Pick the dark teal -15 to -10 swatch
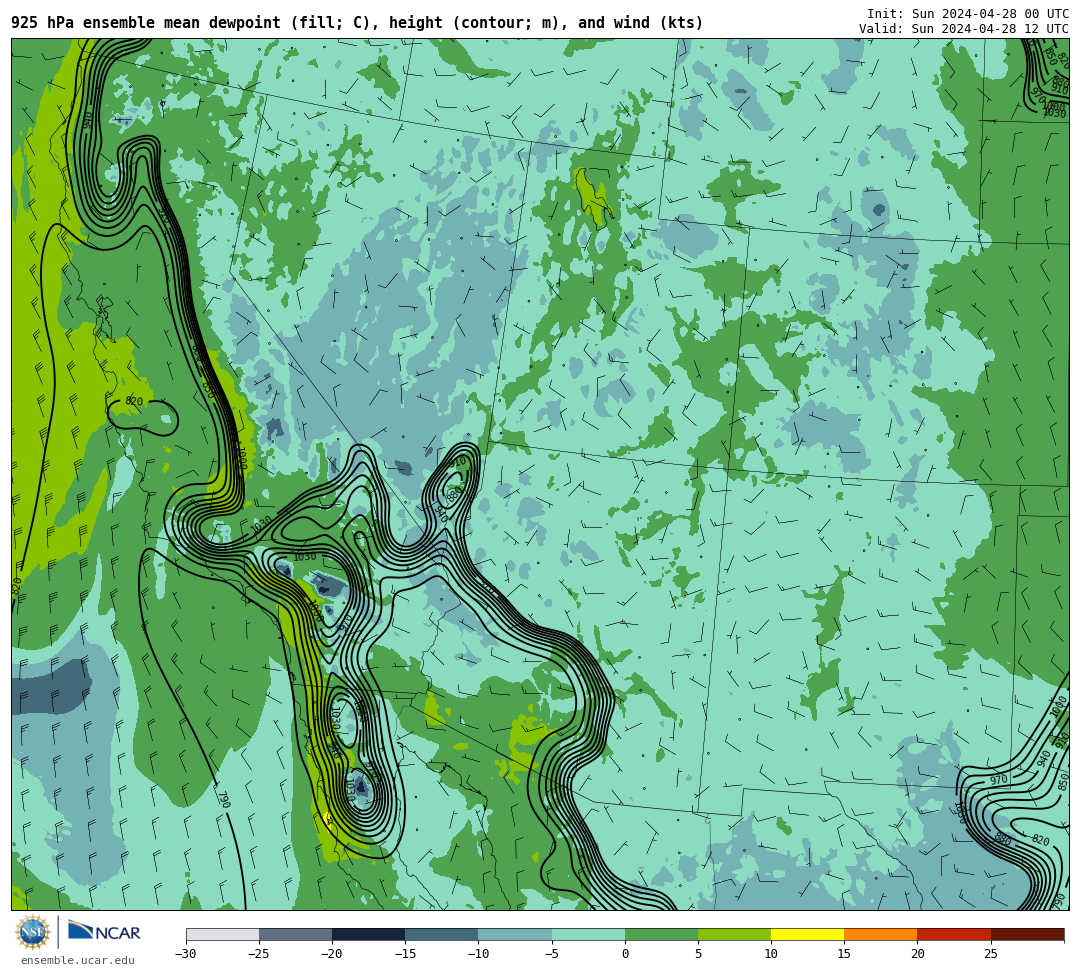The width and height of the screenshot is (1080, 973). click(x=442, y=934)
